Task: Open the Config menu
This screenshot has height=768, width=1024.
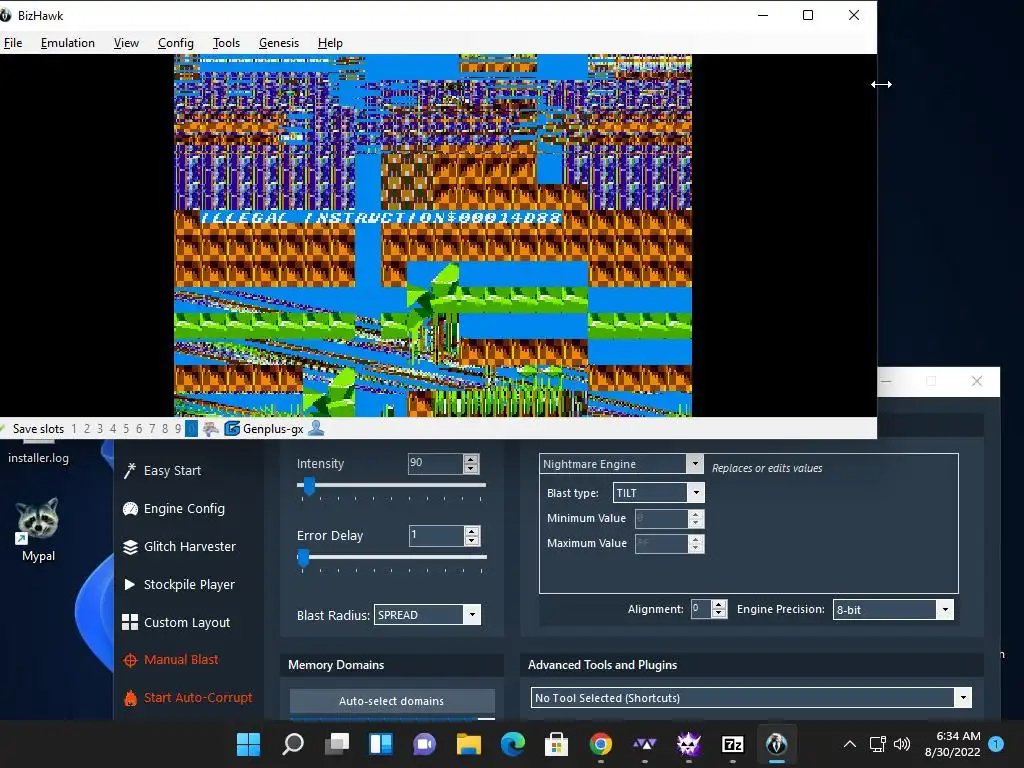Action: [176, 43]
